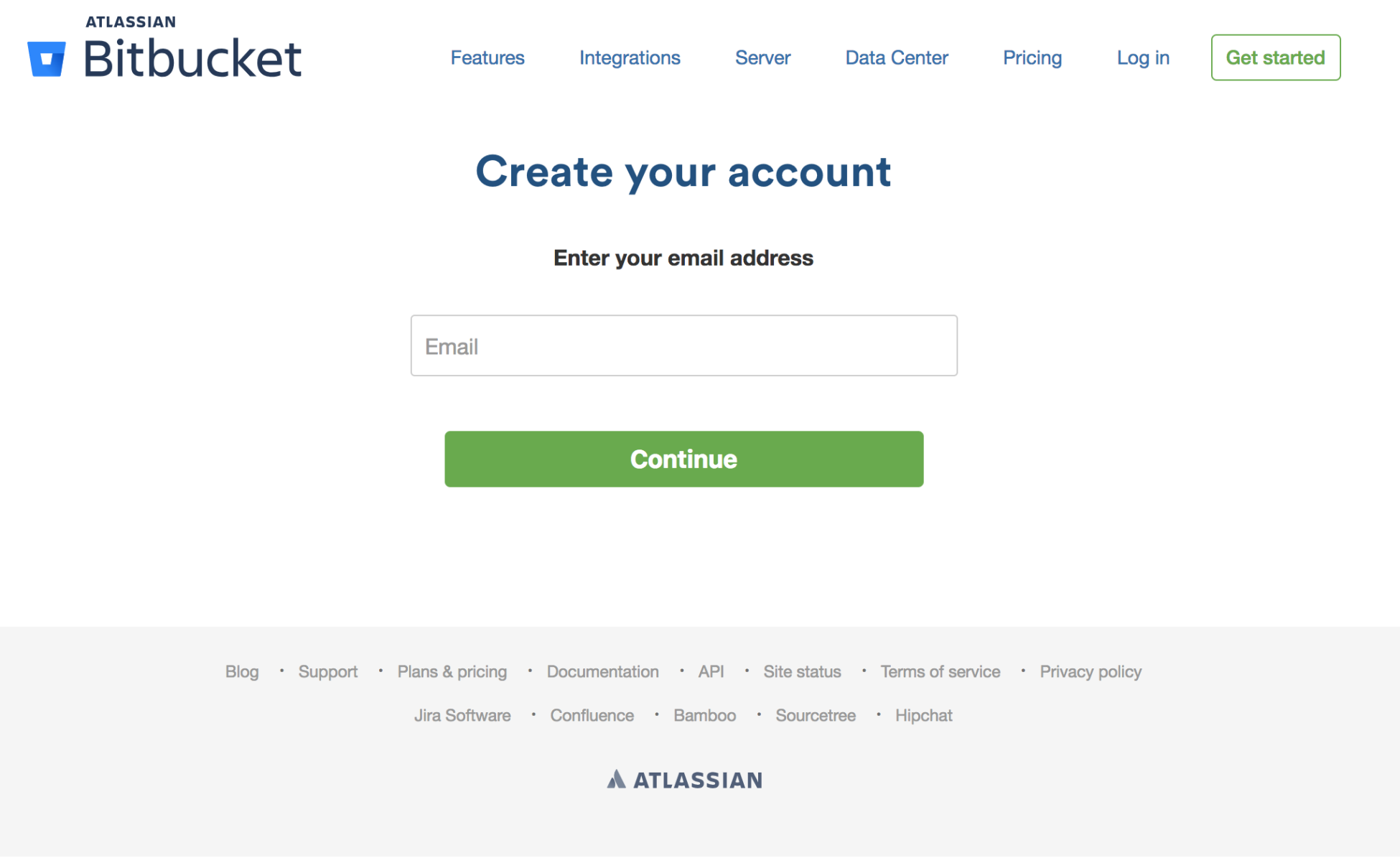1400x858 pixels.
Task: Click the Bitbucket bucket logo icon
Action: tap(47, 59)
